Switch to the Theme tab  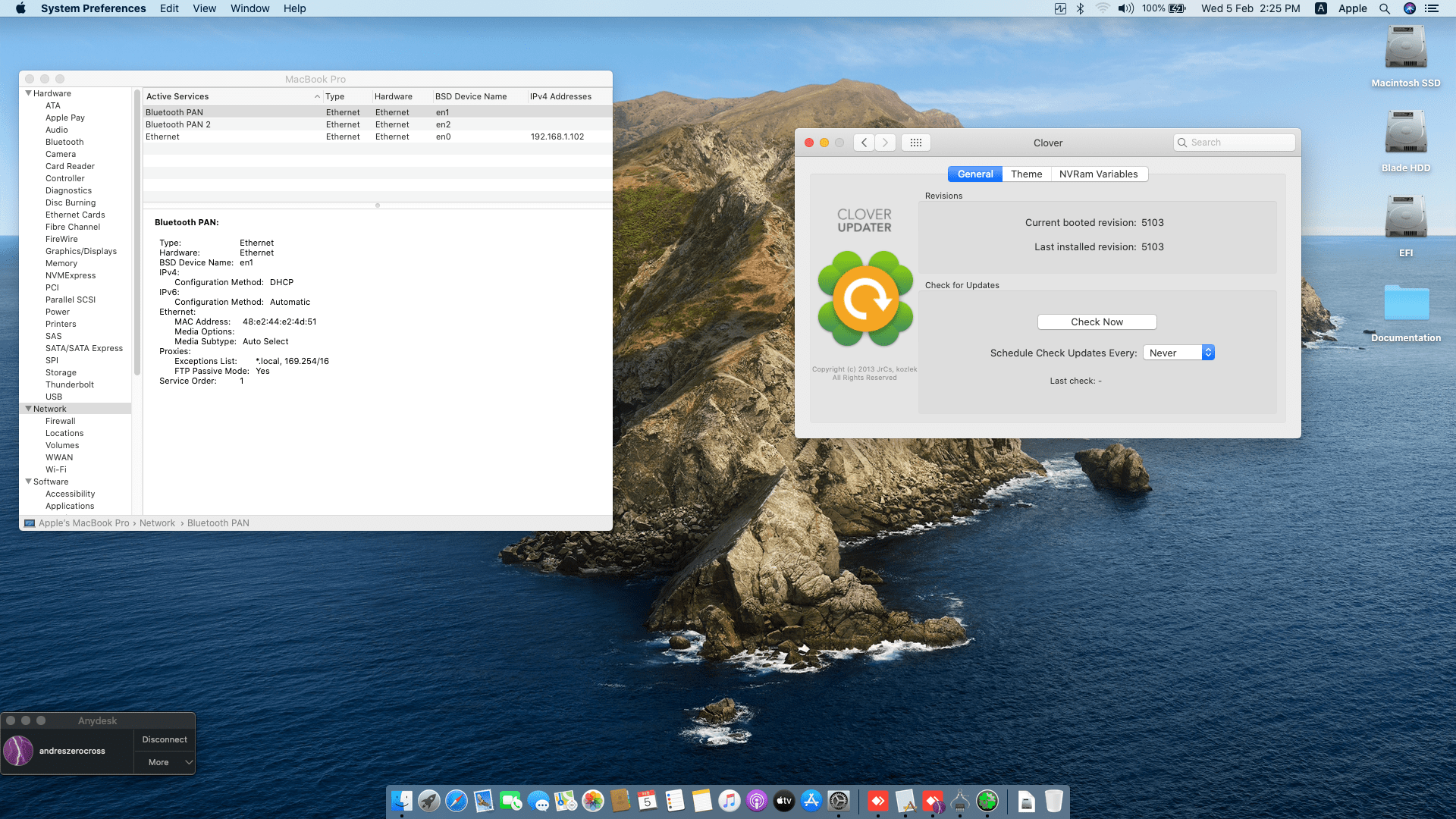point(1026,174)
